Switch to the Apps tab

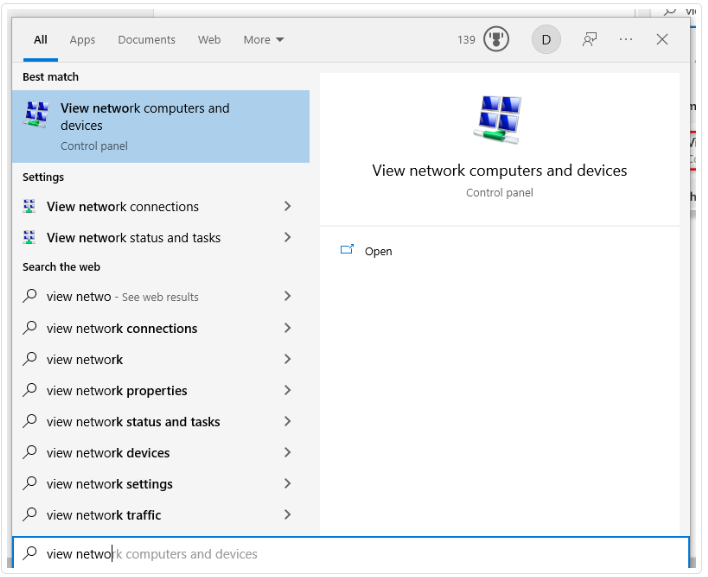point(82,40)
